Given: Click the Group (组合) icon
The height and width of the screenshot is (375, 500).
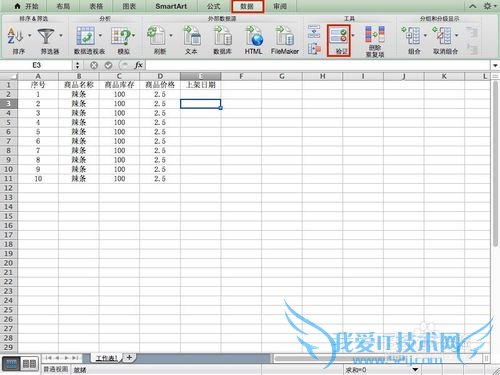Looking at the screenshot, I should [x=411, y=36].
